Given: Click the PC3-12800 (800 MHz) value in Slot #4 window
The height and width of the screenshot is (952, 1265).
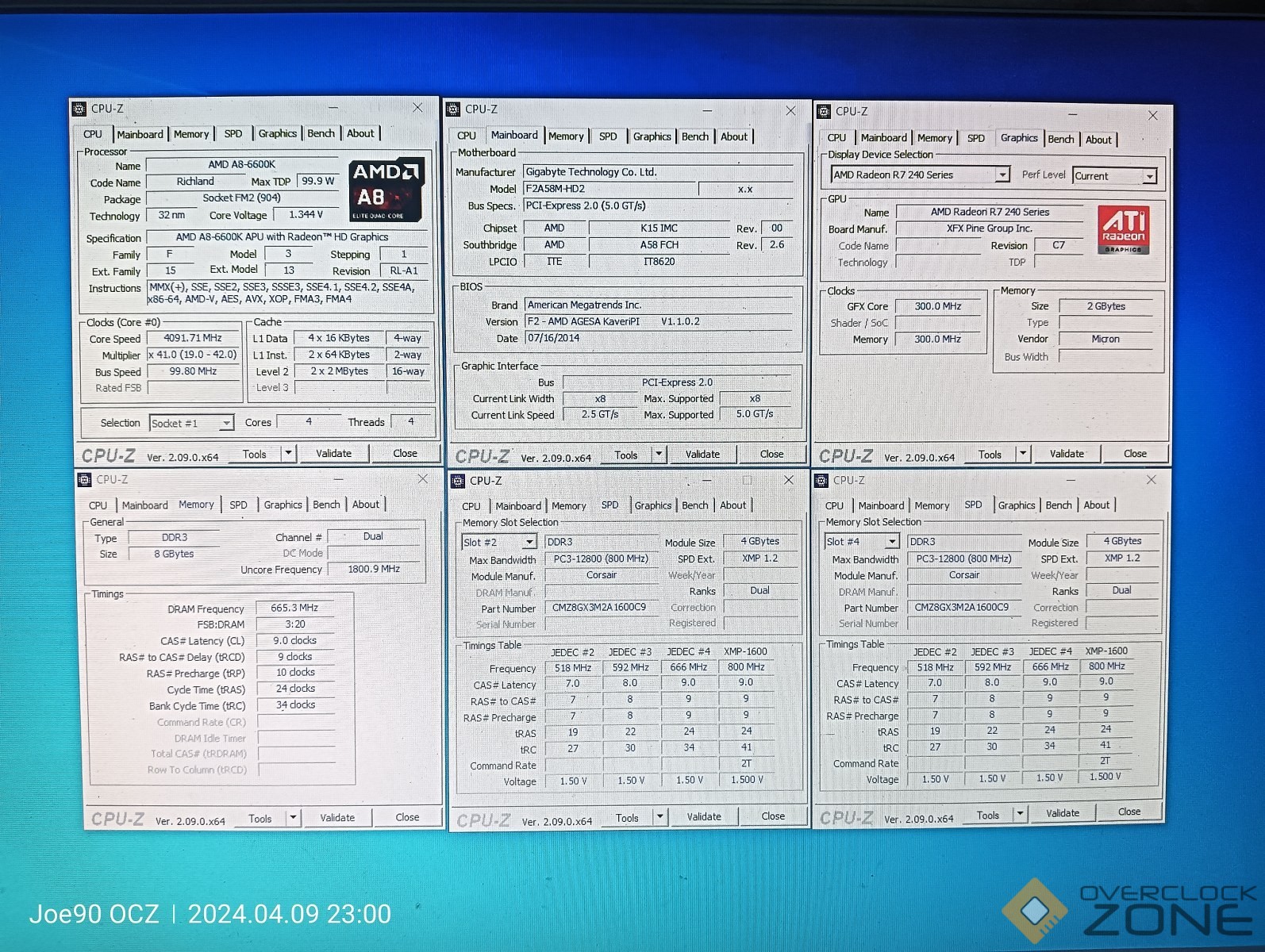Looking at the screenshot, I should coord(963,559).
